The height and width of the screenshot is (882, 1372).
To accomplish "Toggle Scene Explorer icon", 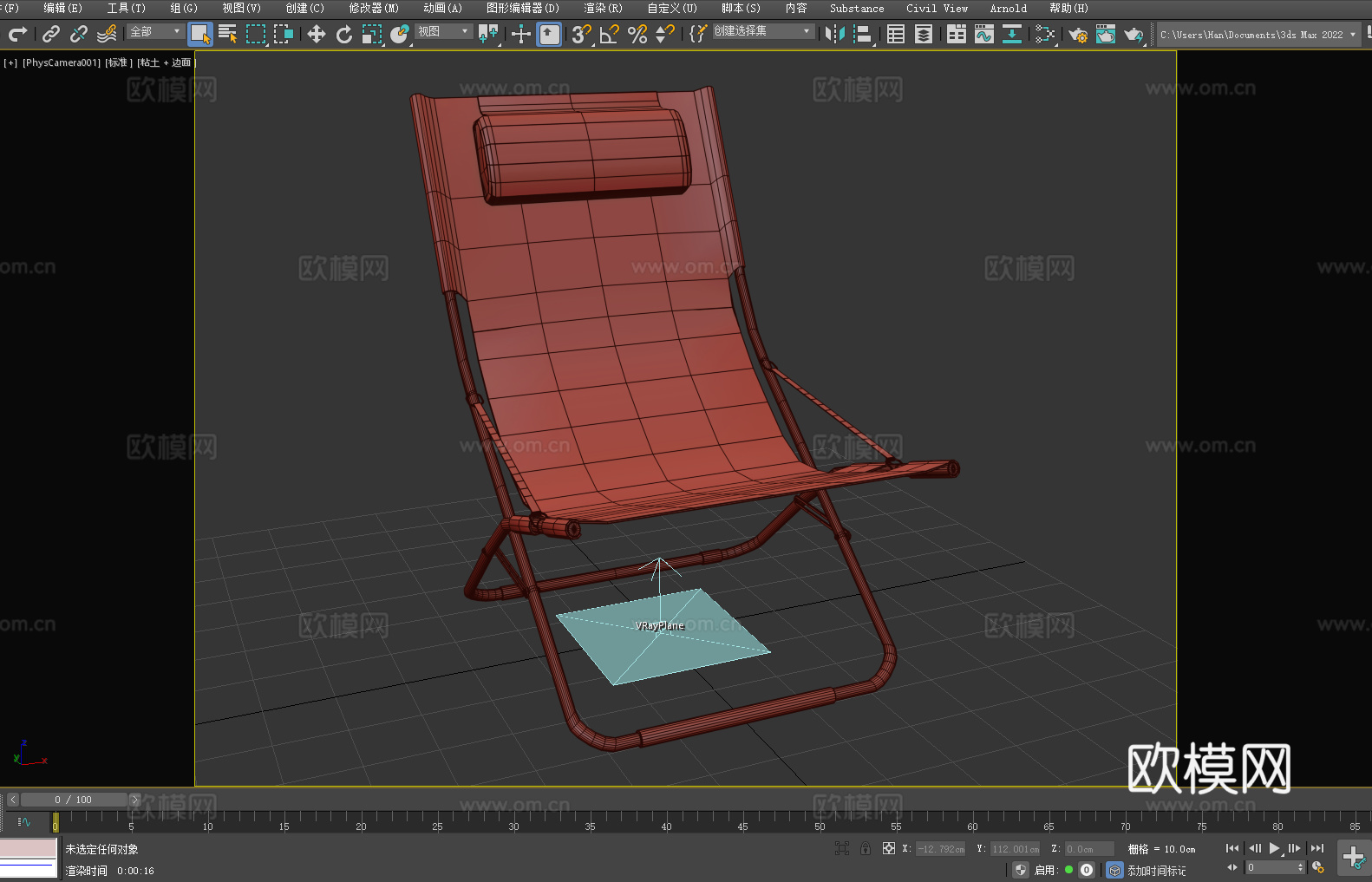I will coord(896,34).
